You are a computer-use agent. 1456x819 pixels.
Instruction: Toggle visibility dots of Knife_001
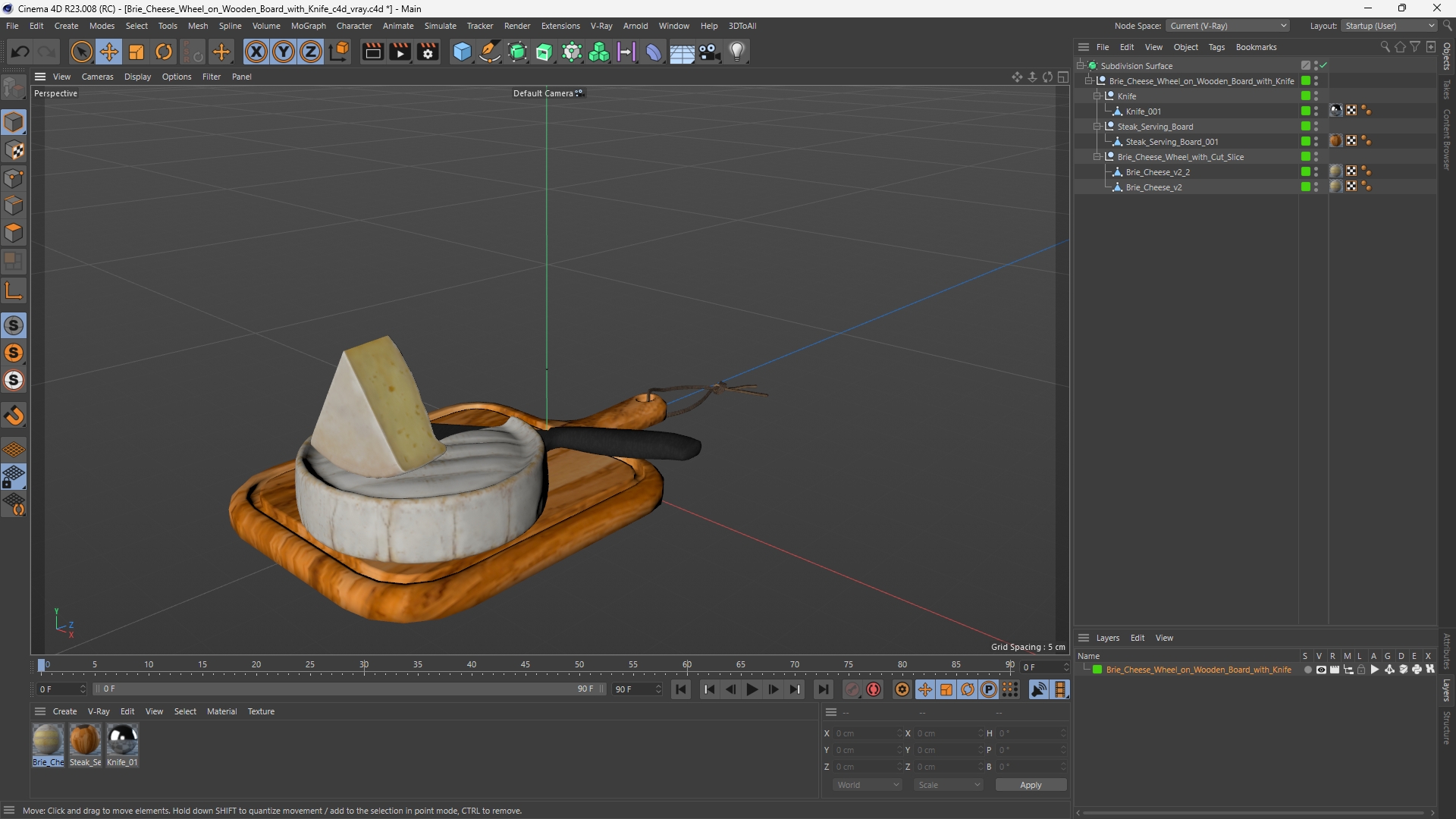[x=1316, y=111]
